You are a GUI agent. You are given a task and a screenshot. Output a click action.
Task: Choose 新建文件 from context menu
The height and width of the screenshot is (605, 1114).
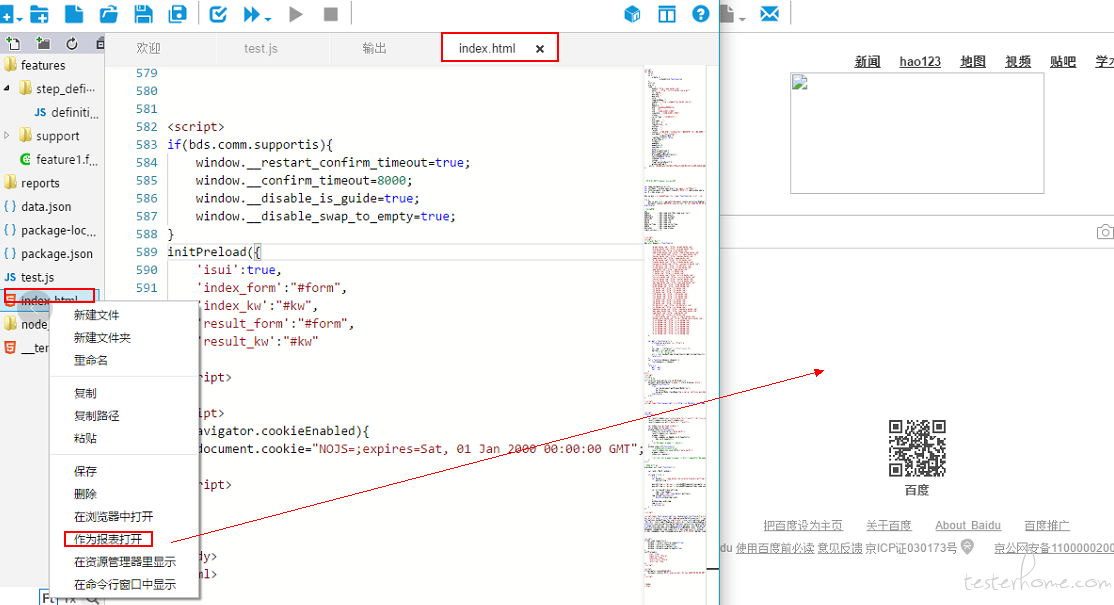(97, 315)
